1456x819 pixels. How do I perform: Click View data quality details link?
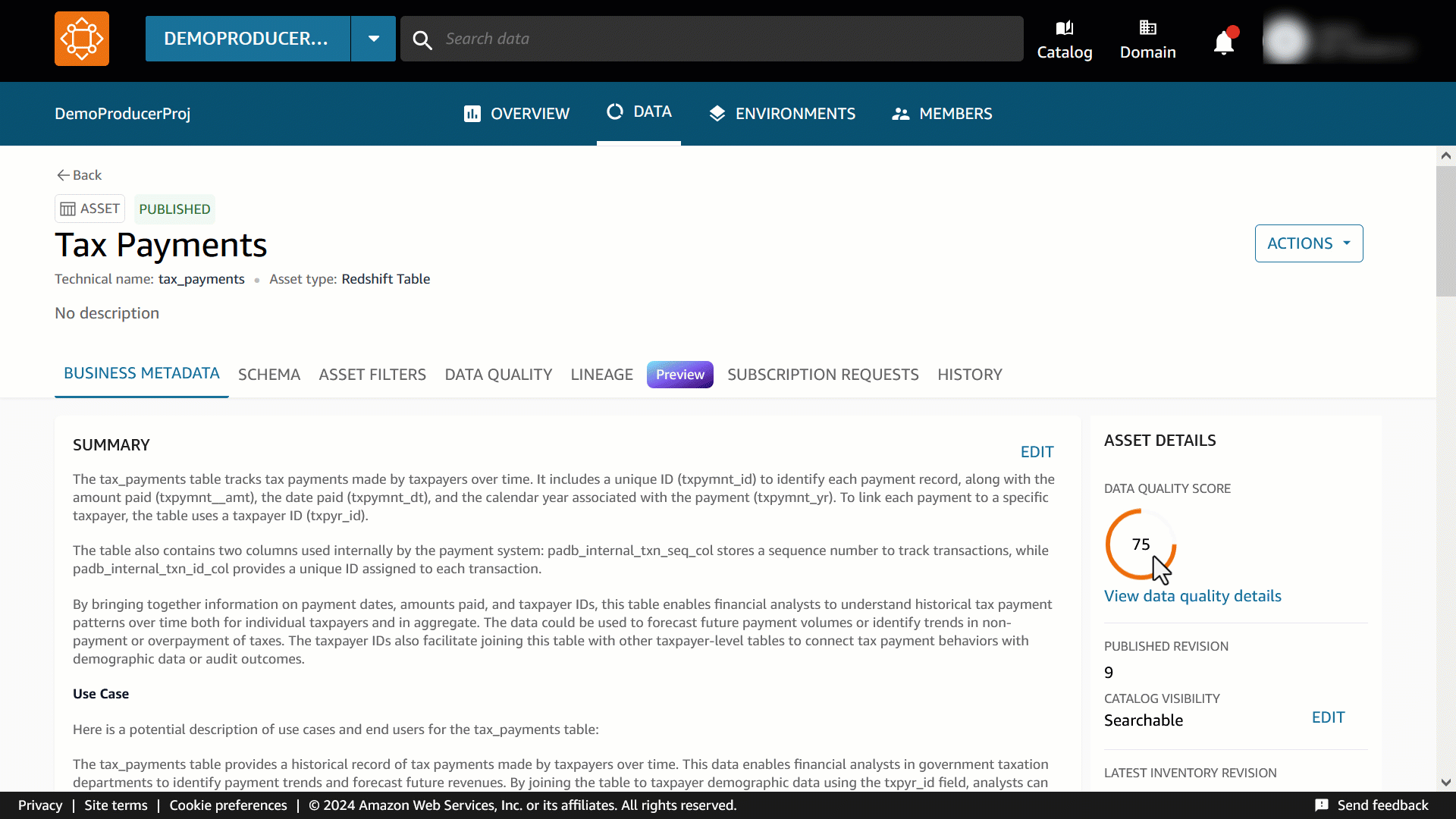[x=1192, y=596]
